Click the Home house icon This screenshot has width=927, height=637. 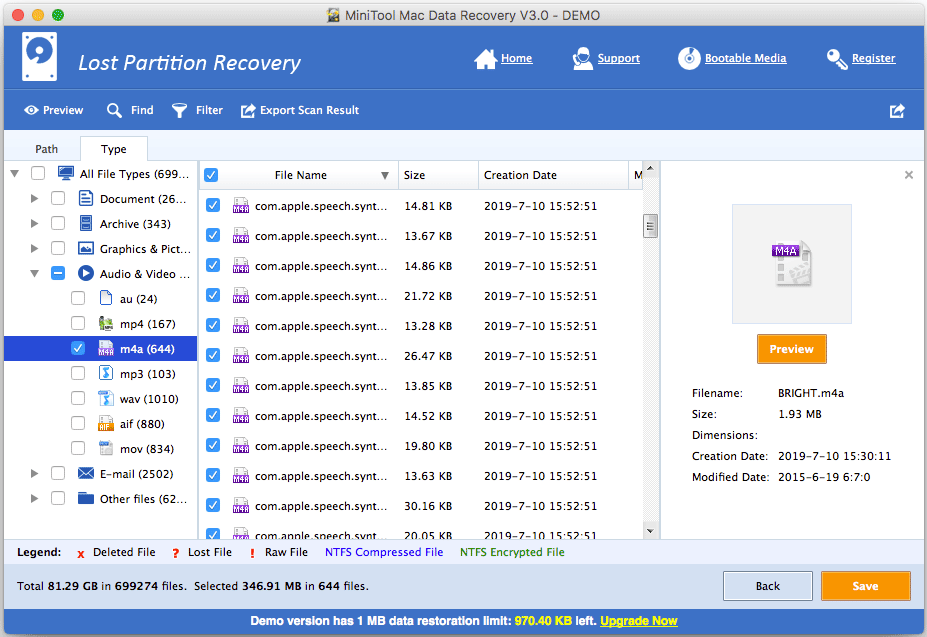click(x=485, y=59)
